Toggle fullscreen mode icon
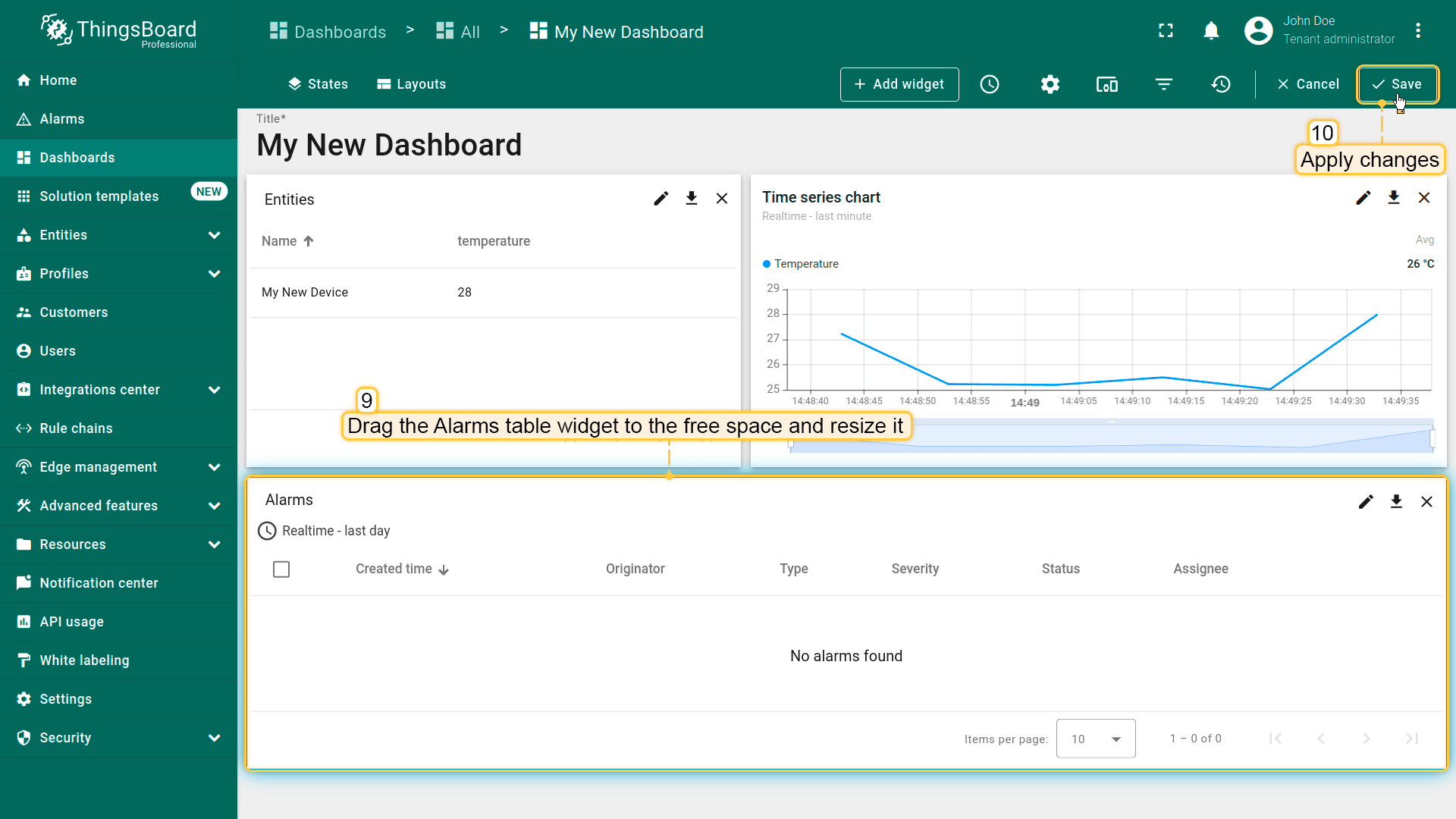The width and height of the screenshot is (1456, 819). tap(1166, 30)
